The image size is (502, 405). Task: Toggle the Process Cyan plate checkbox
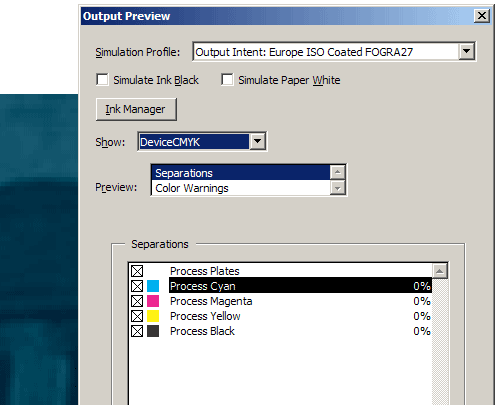point(137,286)
